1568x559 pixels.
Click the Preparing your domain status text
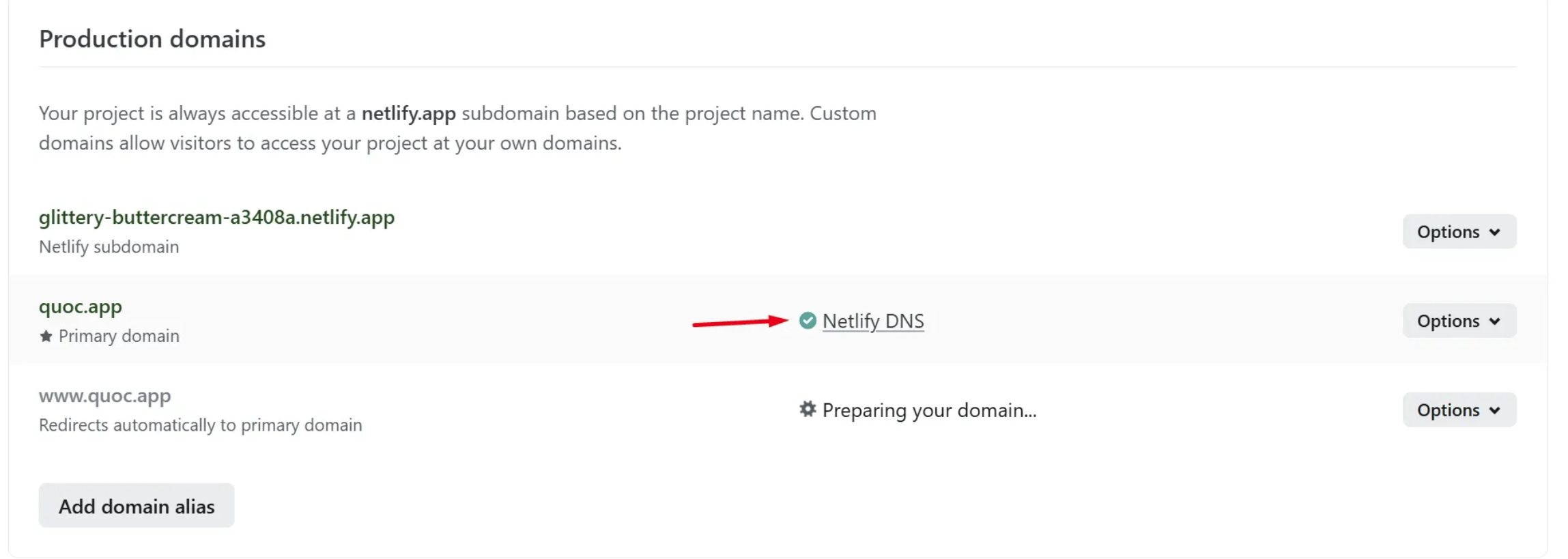pos(929,410)
